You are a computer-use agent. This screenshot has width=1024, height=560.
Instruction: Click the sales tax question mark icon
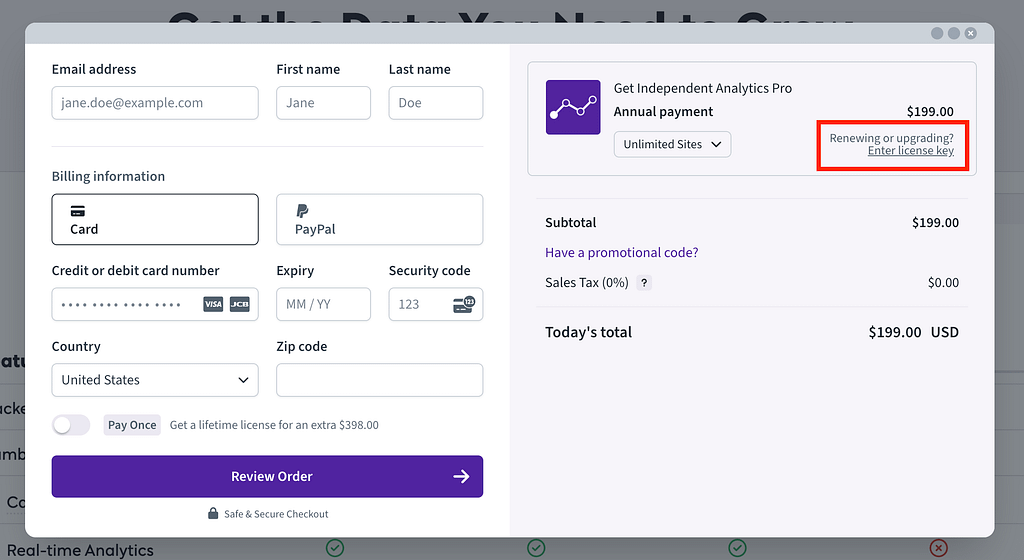pos(644,283)
